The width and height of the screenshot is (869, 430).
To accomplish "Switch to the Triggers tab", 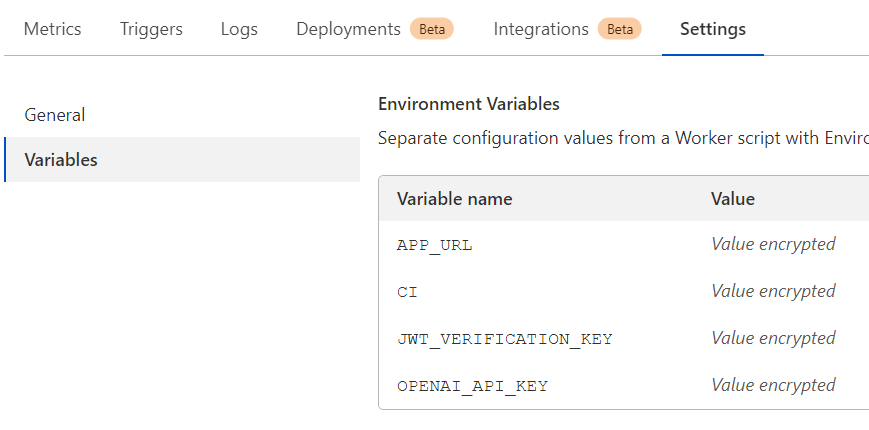I will (151, 29).
